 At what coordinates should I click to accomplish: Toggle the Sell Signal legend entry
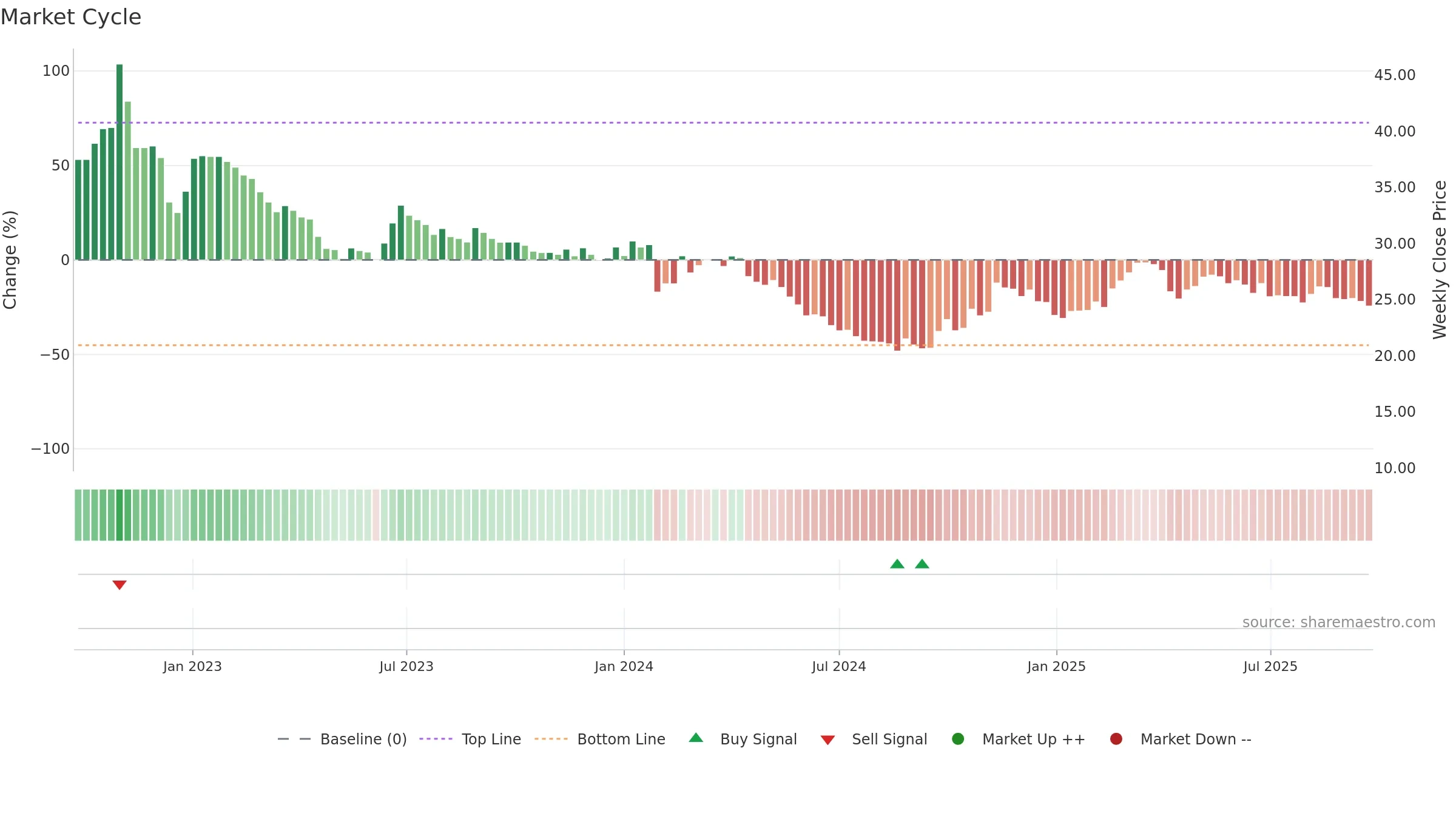(874, 739)
